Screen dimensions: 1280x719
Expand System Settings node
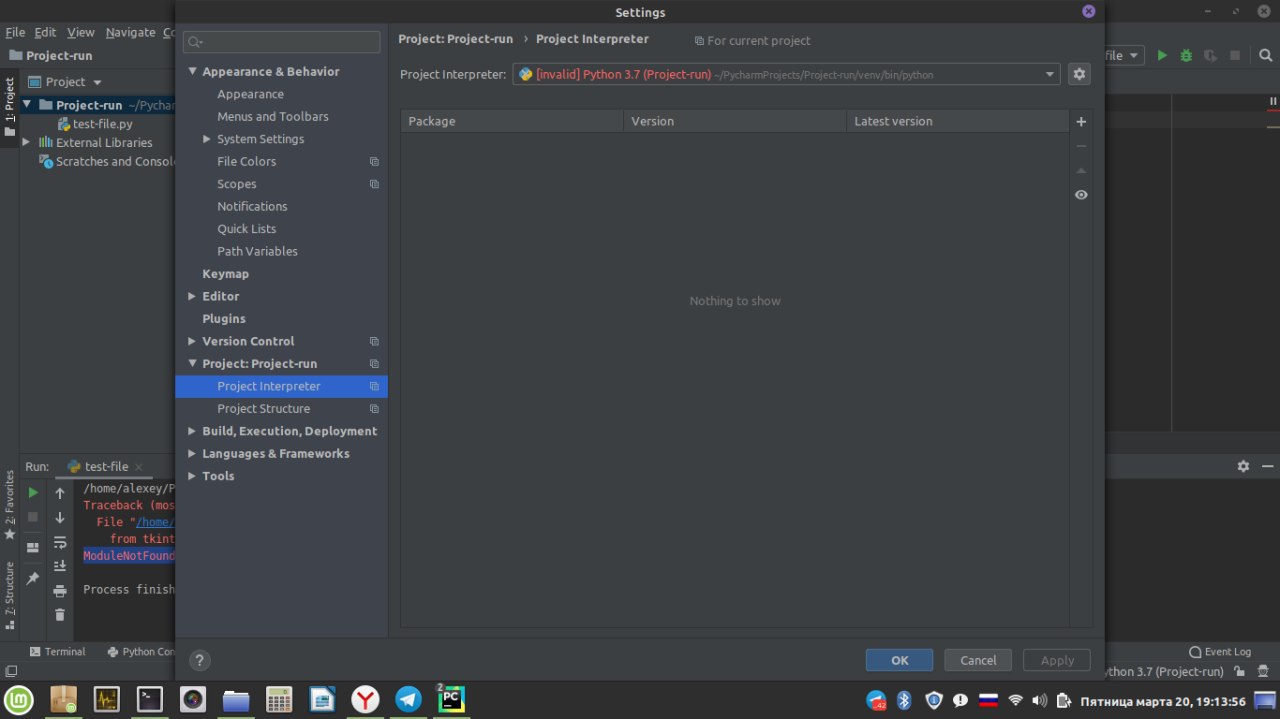coord(207,139)
